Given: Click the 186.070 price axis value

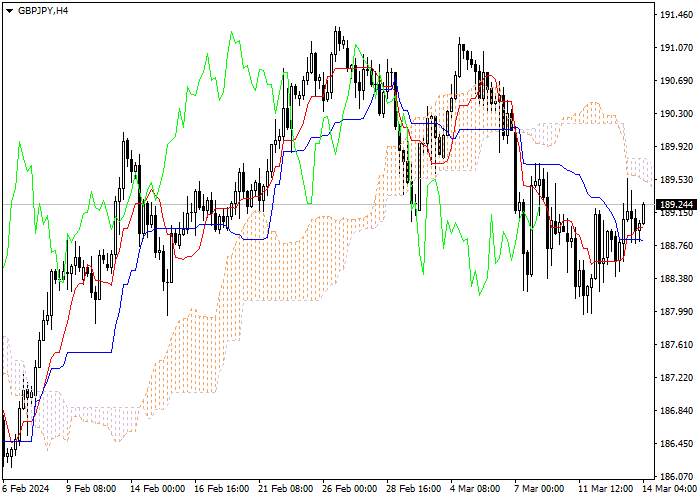Looking at the screenshot, I should (x=676, y=477).
